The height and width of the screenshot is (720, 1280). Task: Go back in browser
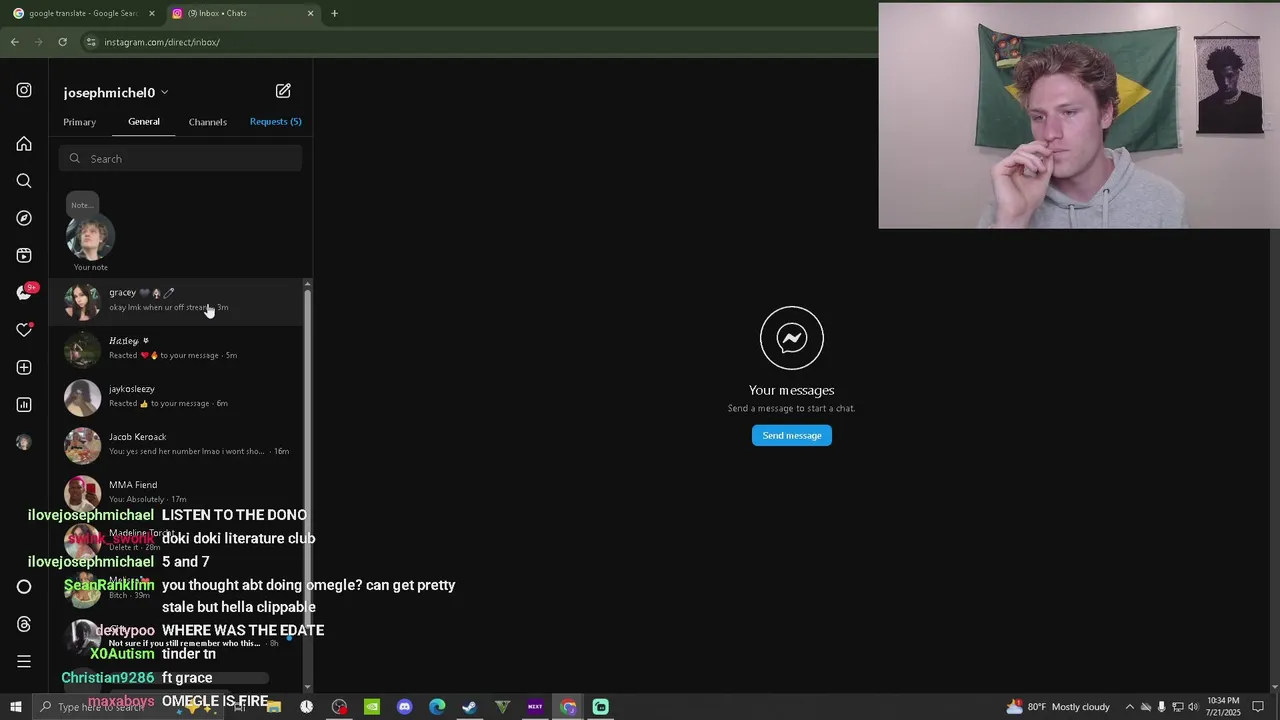14,42
